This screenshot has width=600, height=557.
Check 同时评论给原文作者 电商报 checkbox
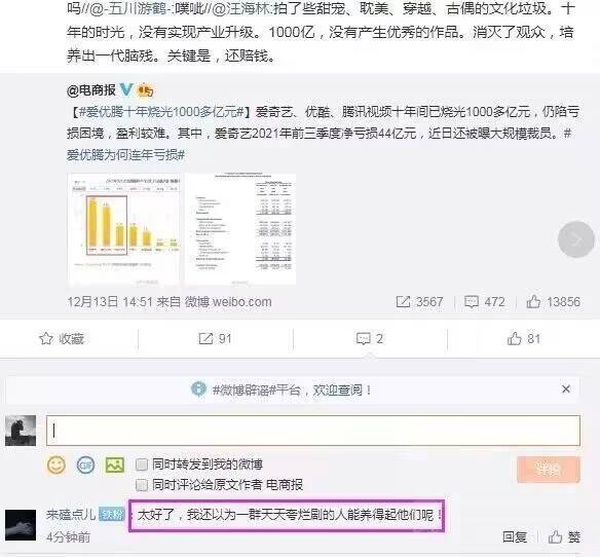142,485
